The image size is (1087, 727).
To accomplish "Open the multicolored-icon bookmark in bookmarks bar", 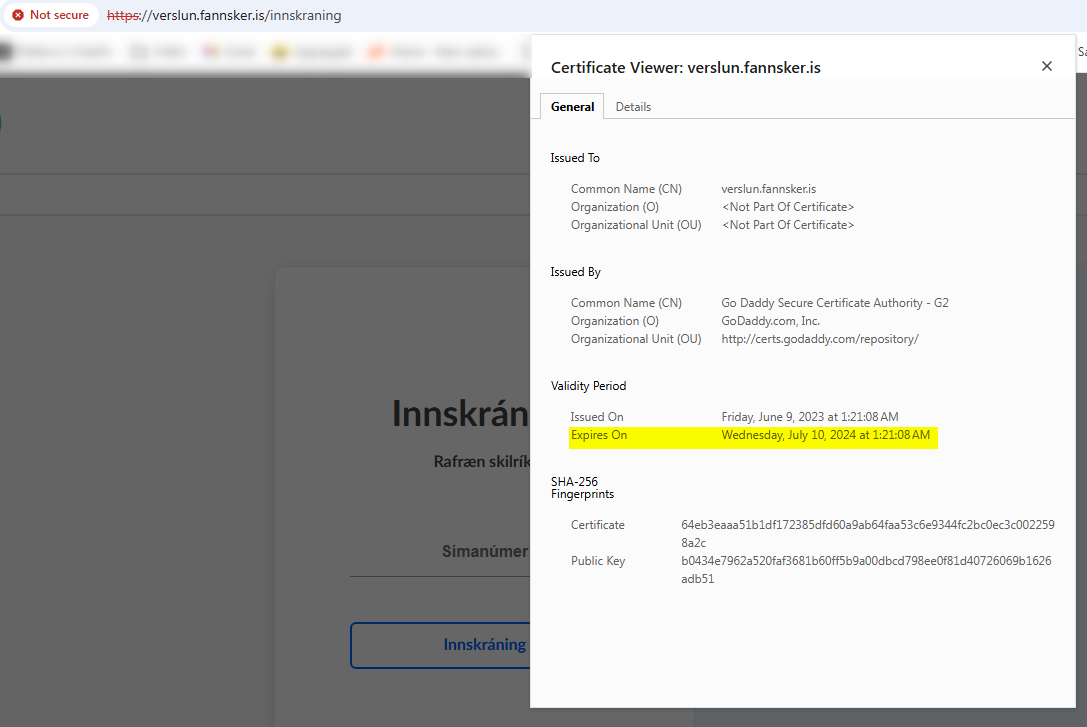I will click(211, 51).
